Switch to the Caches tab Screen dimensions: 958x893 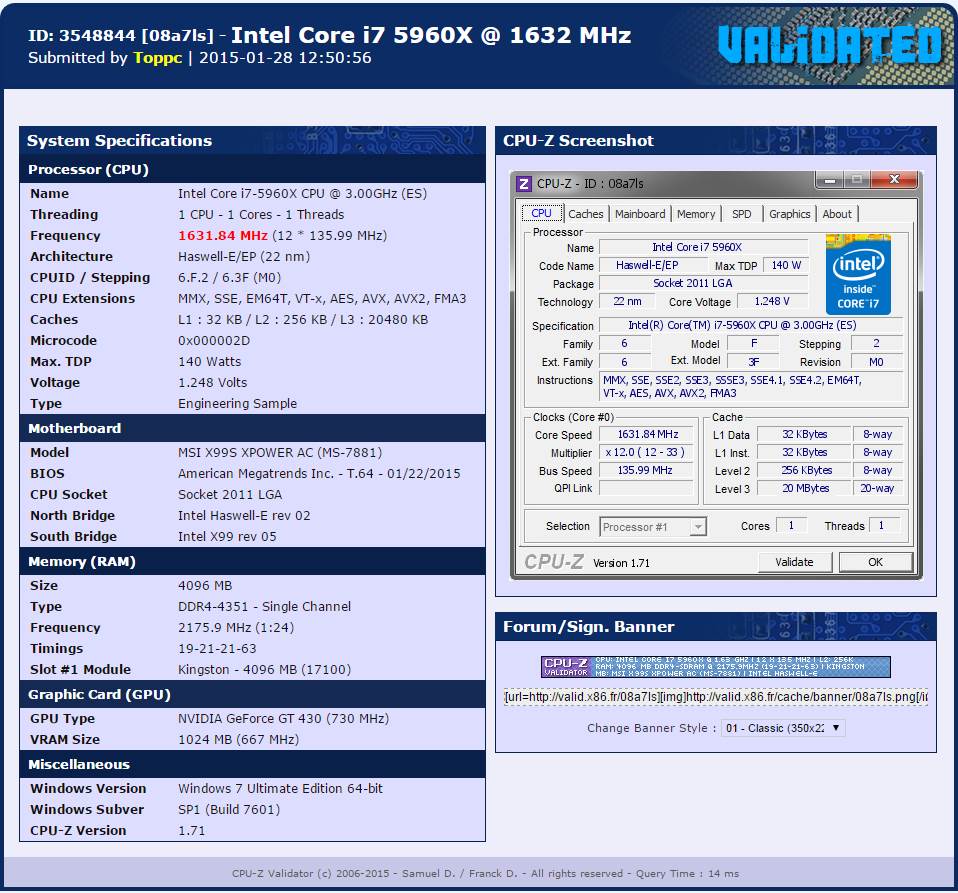coord(585,214)
